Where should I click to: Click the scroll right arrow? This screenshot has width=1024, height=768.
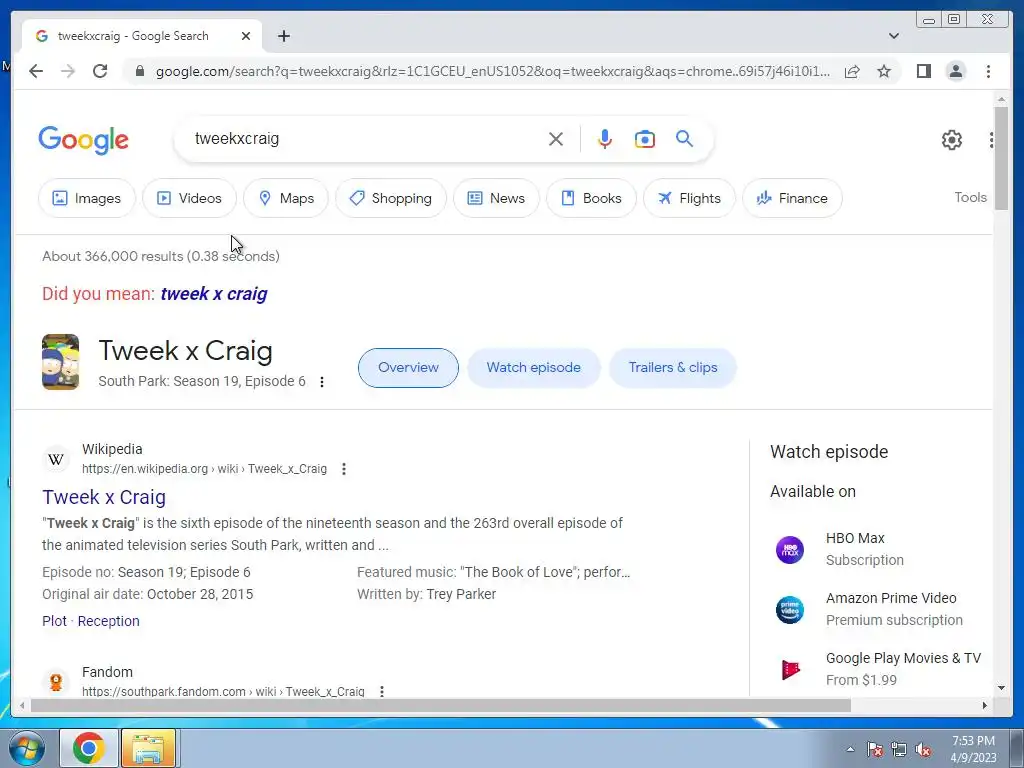(x=985, y=705)
